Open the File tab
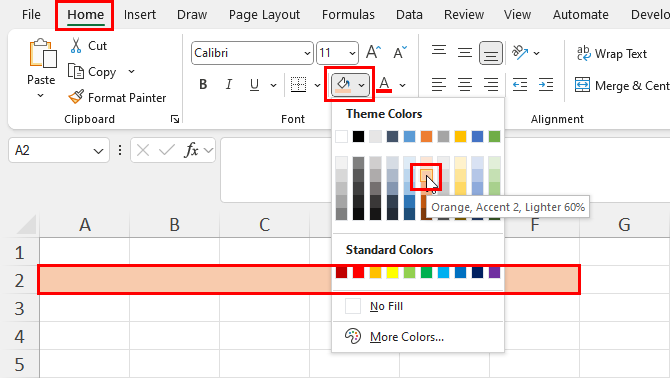 31,15
